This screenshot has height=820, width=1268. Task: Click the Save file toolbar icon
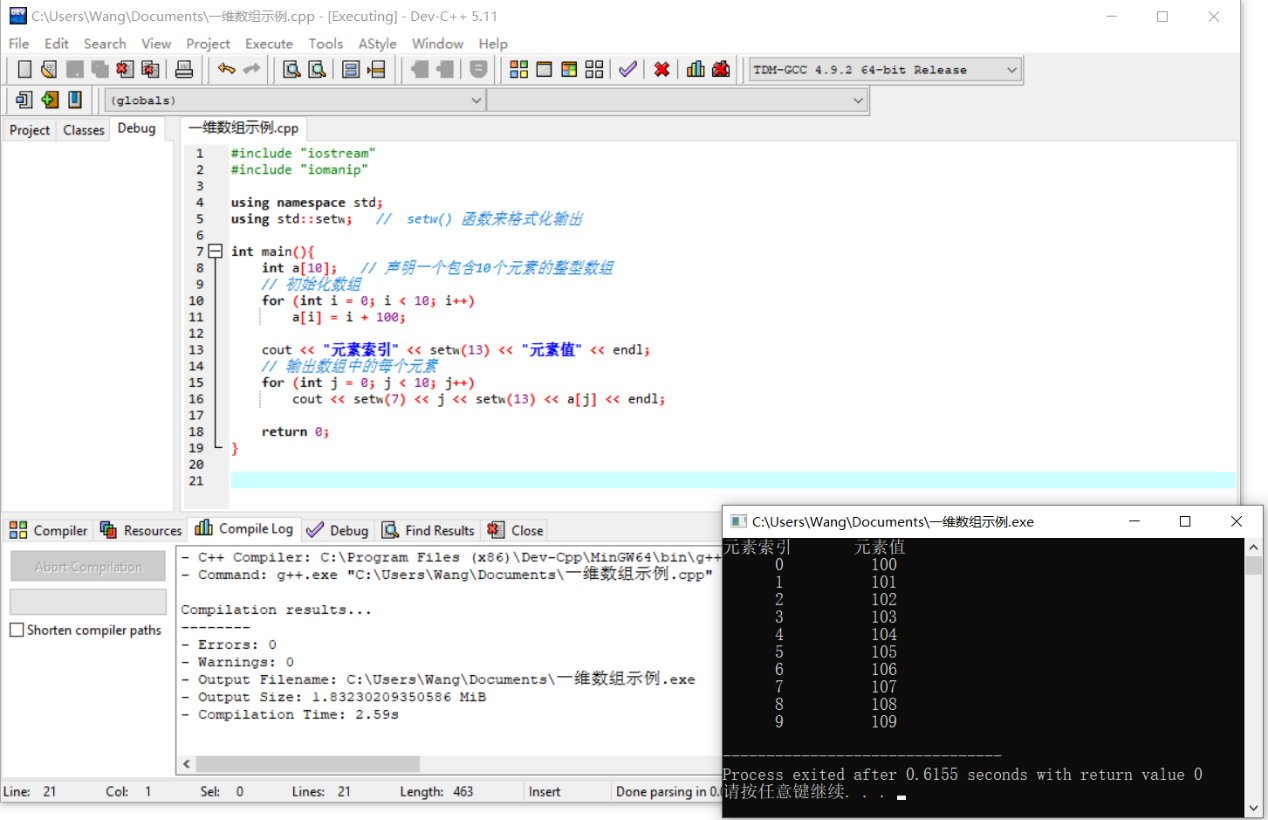click(x=75, y=69)
